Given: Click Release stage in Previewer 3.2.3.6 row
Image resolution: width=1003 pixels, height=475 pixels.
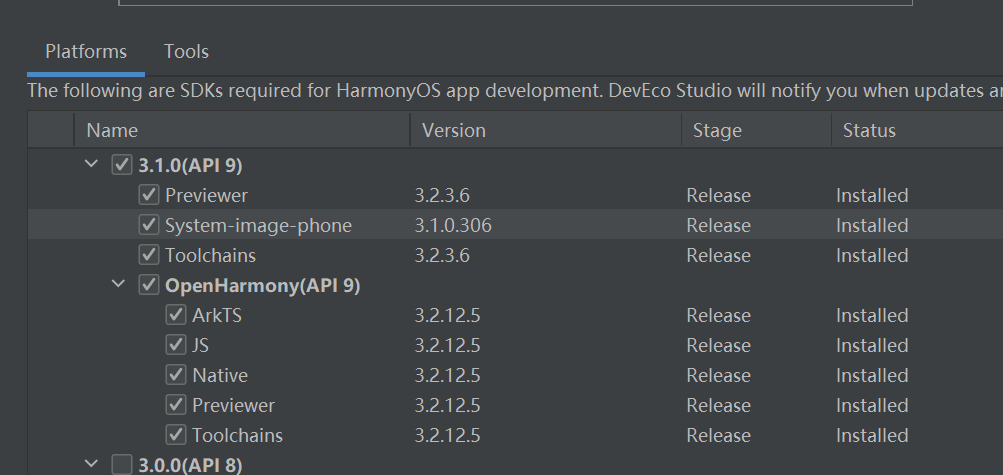Looking at the screenshot, I should (x=718, y=195).
